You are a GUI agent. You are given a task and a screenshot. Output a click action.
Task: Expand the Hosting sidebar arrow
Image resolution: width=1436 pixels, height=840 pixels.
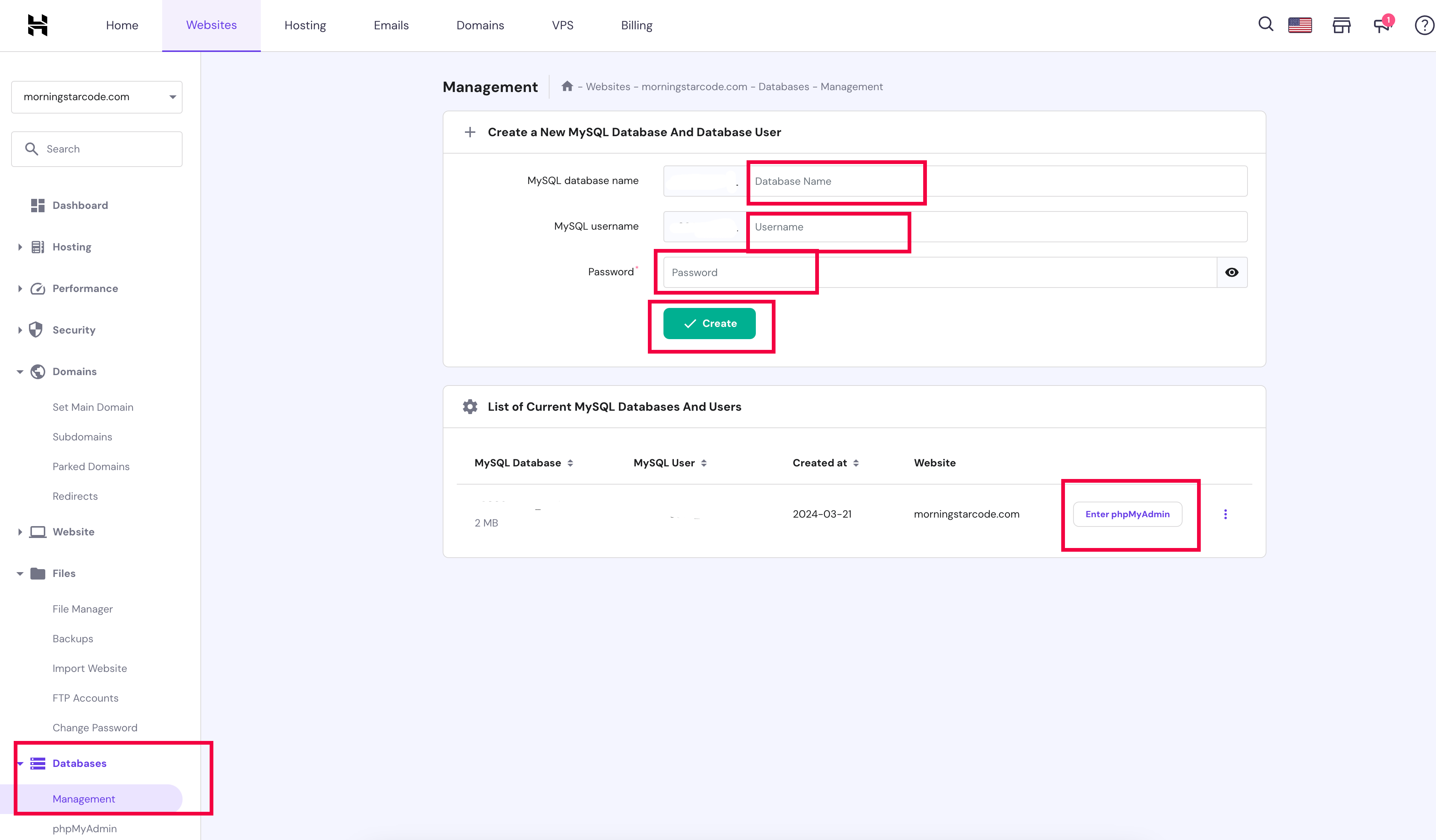20,247
